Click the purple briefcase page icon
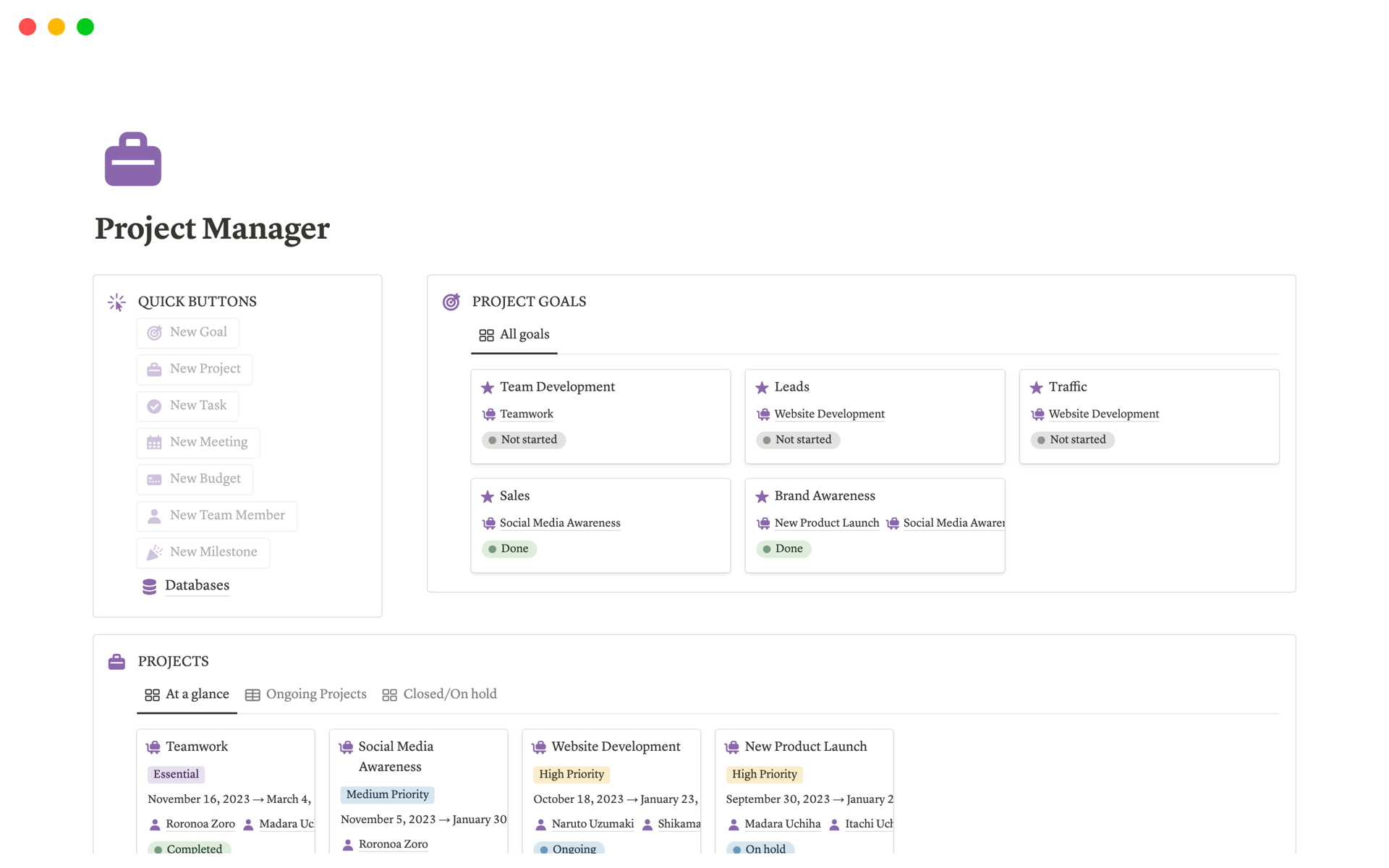Screen dimensions: 1389x868 coord(133,159)
